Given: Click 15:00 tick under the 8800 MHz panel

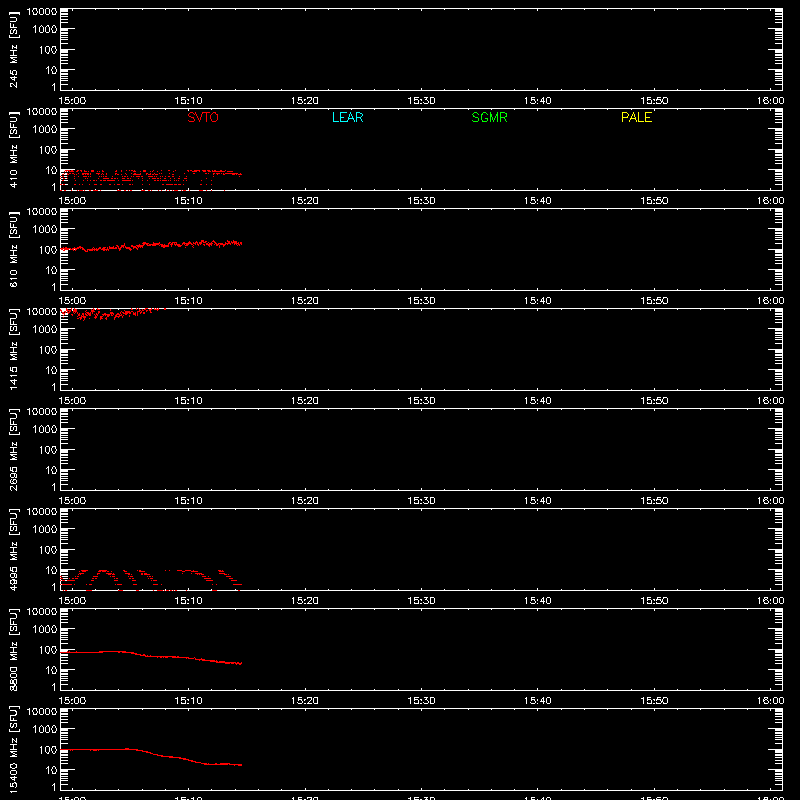Looking at the screenshot, I should tap(72, 701).
